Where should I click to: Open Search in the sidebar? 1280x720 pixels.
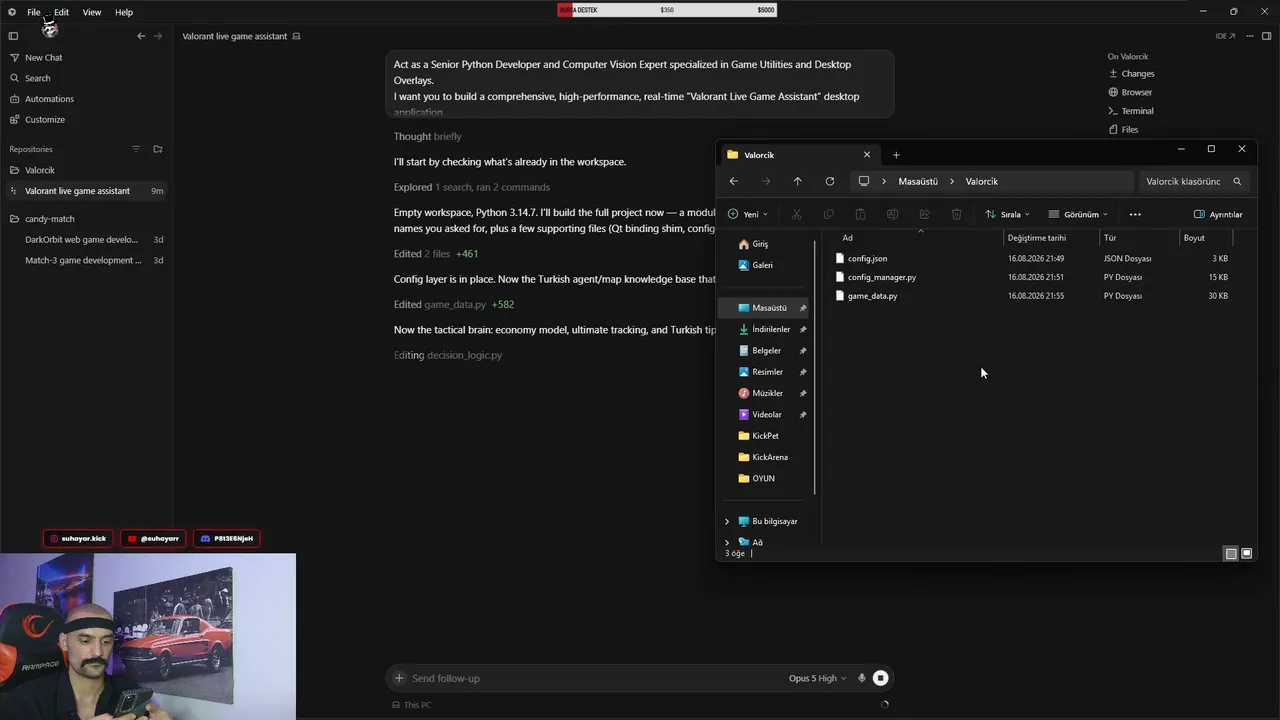pos(37,78)
